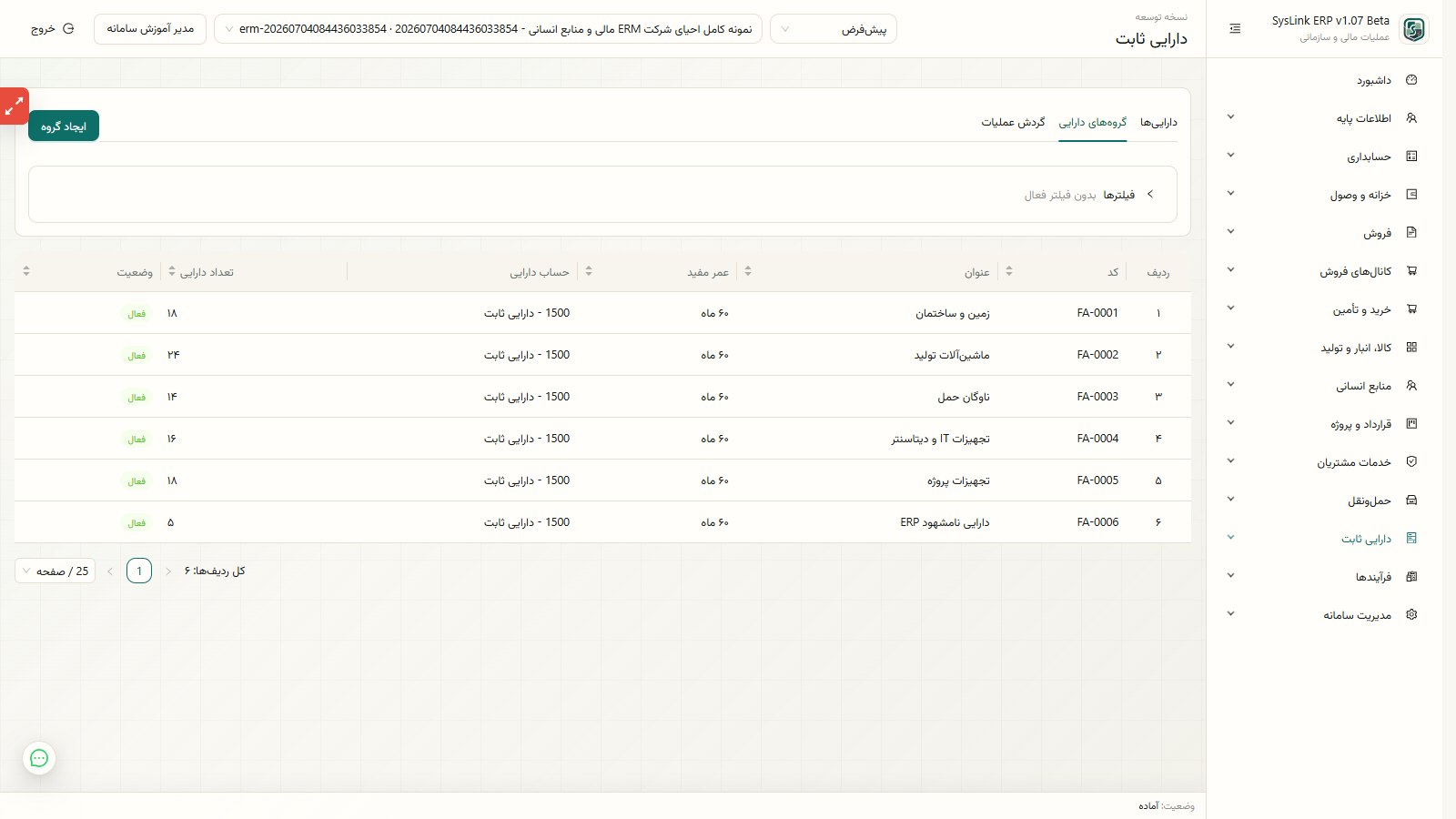This screenshot has width=1456, height=819.
Task: Click the FA-0001 code cell
Action: [x=1097, y=313]
